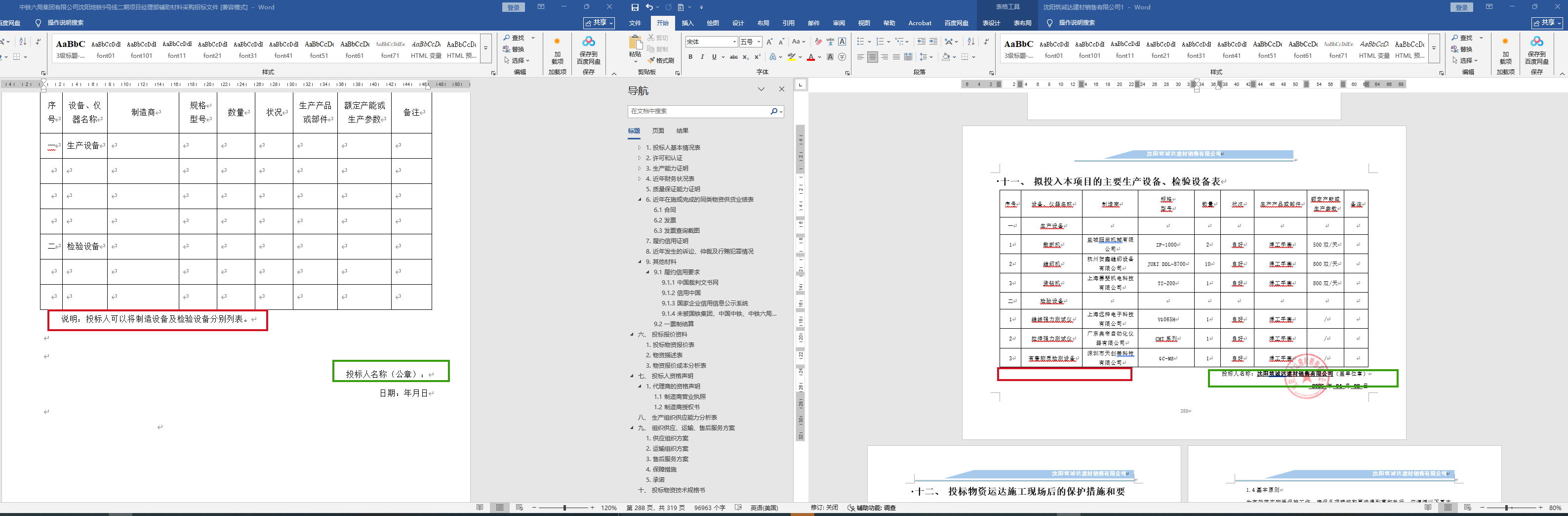
Task: Switch to the 页面 tab in navigation pane
Action: point(658,130)
